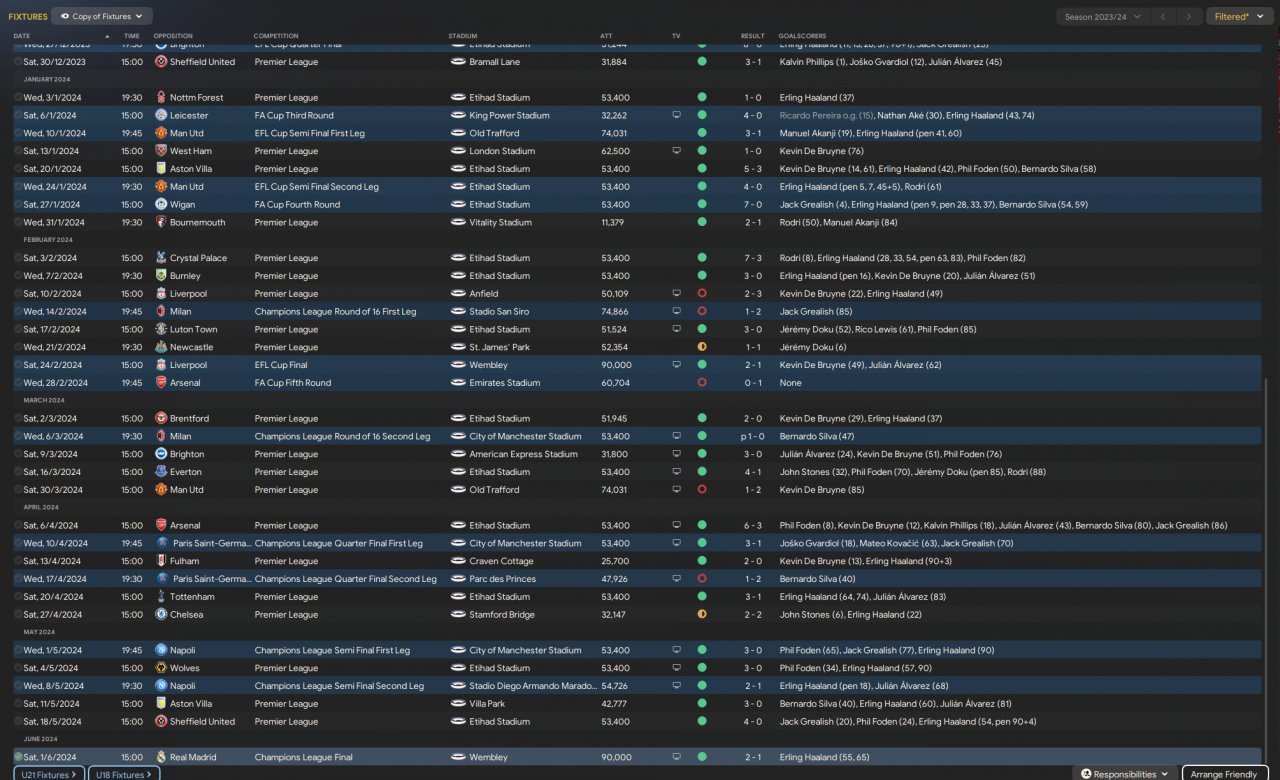Click the Fulham club badge

pyautogui.click(x=161, y=561)
